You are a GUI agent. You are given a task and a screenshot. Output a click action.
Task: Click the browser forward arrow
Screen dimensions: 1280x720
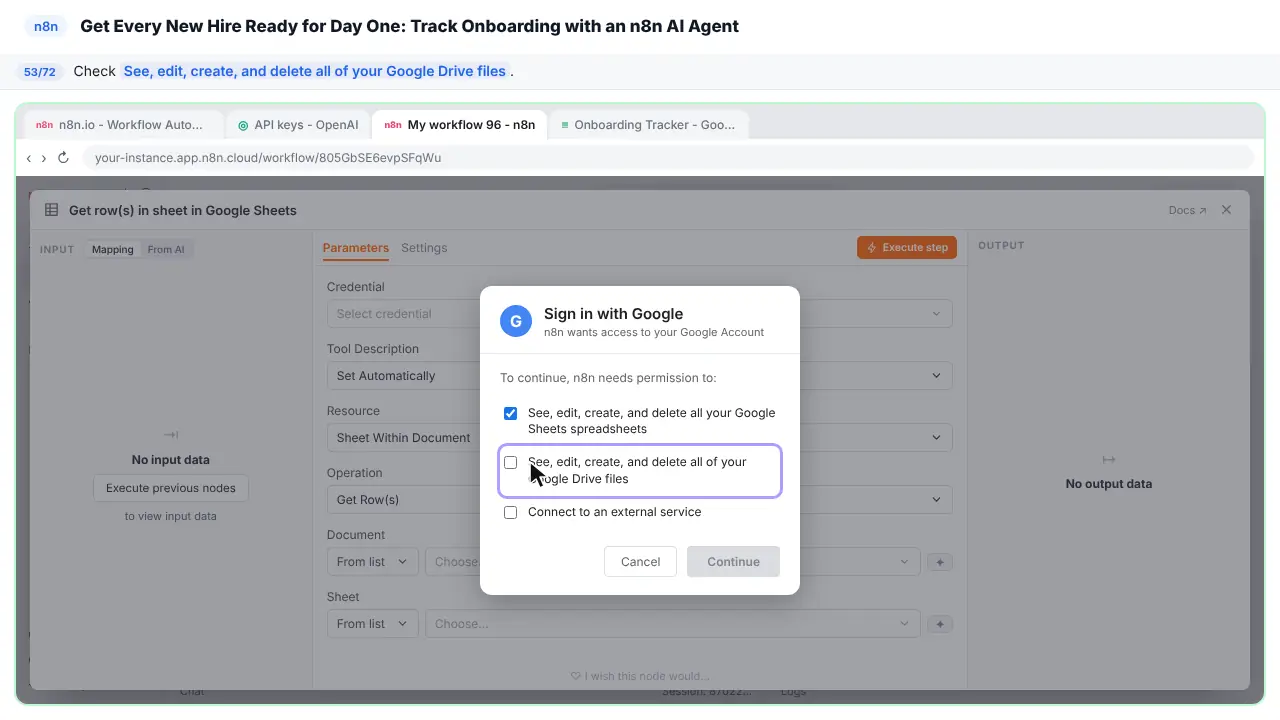click(x=43, y=158)
